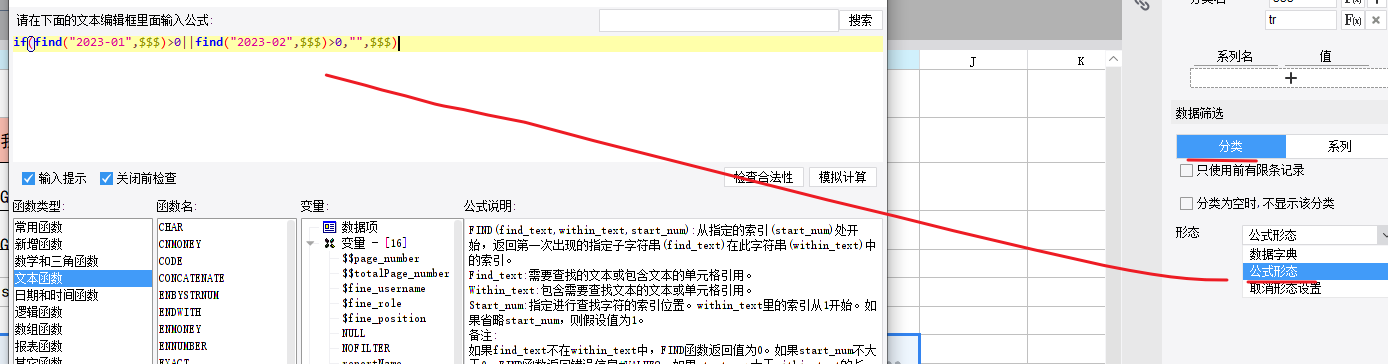This screenshot has height=364, width=1388.
Task: Enable 分类为空时,不显示该分类 option
Action: (1186, 203)
